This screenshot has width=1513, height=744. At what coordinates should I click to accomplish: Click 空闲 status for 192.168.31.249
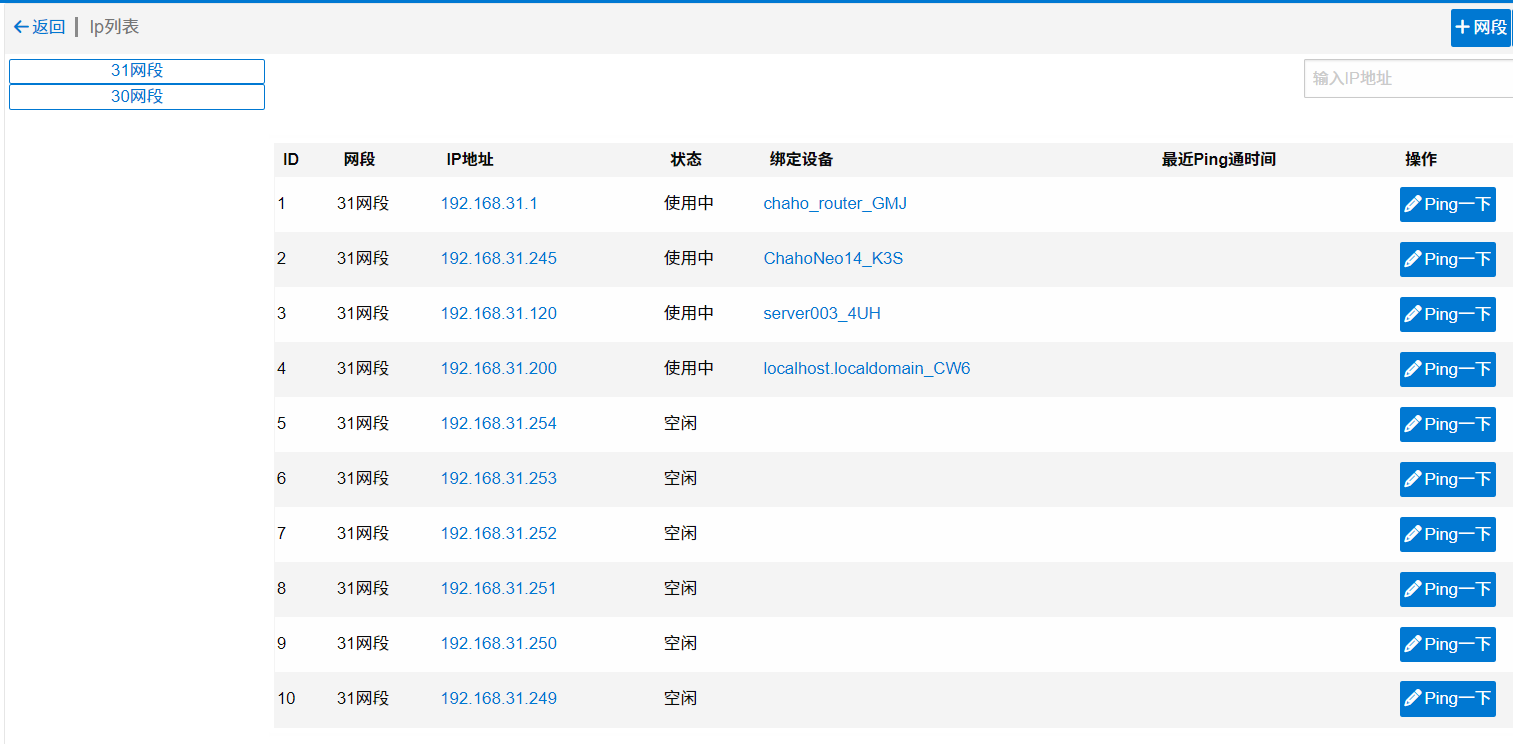(680, 698)
